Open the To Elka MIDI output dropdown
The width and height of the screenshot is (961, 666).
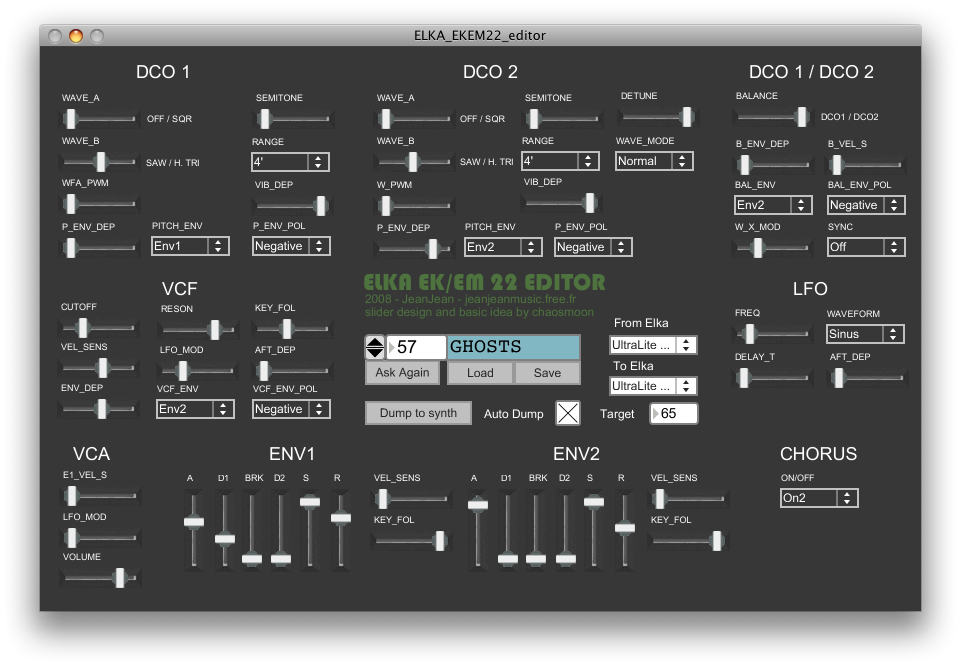(x=653, y=386)
